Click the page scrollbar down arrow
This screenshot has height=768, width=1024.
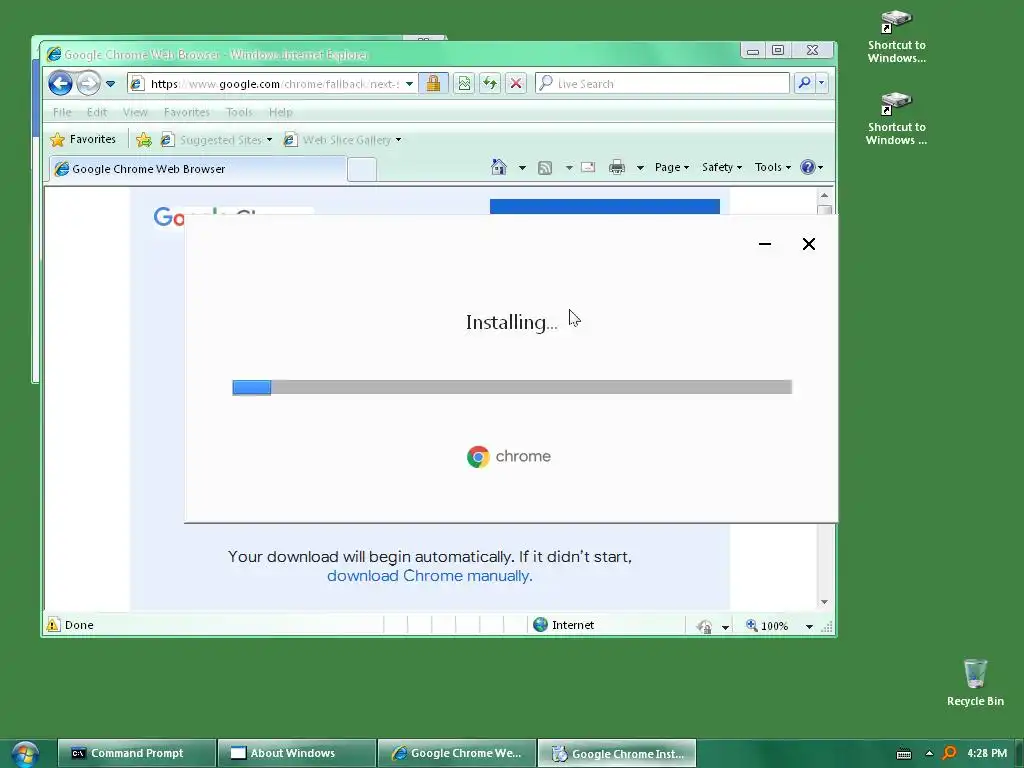pyautogui.click(x=824, y=602)
